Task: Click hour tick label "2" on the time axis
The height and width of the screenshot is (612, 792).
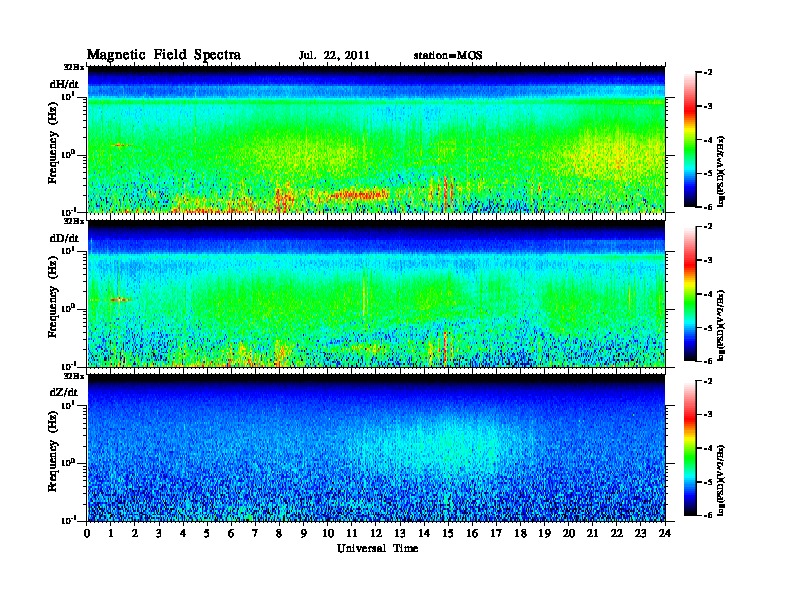Action: tap(135, 533)
